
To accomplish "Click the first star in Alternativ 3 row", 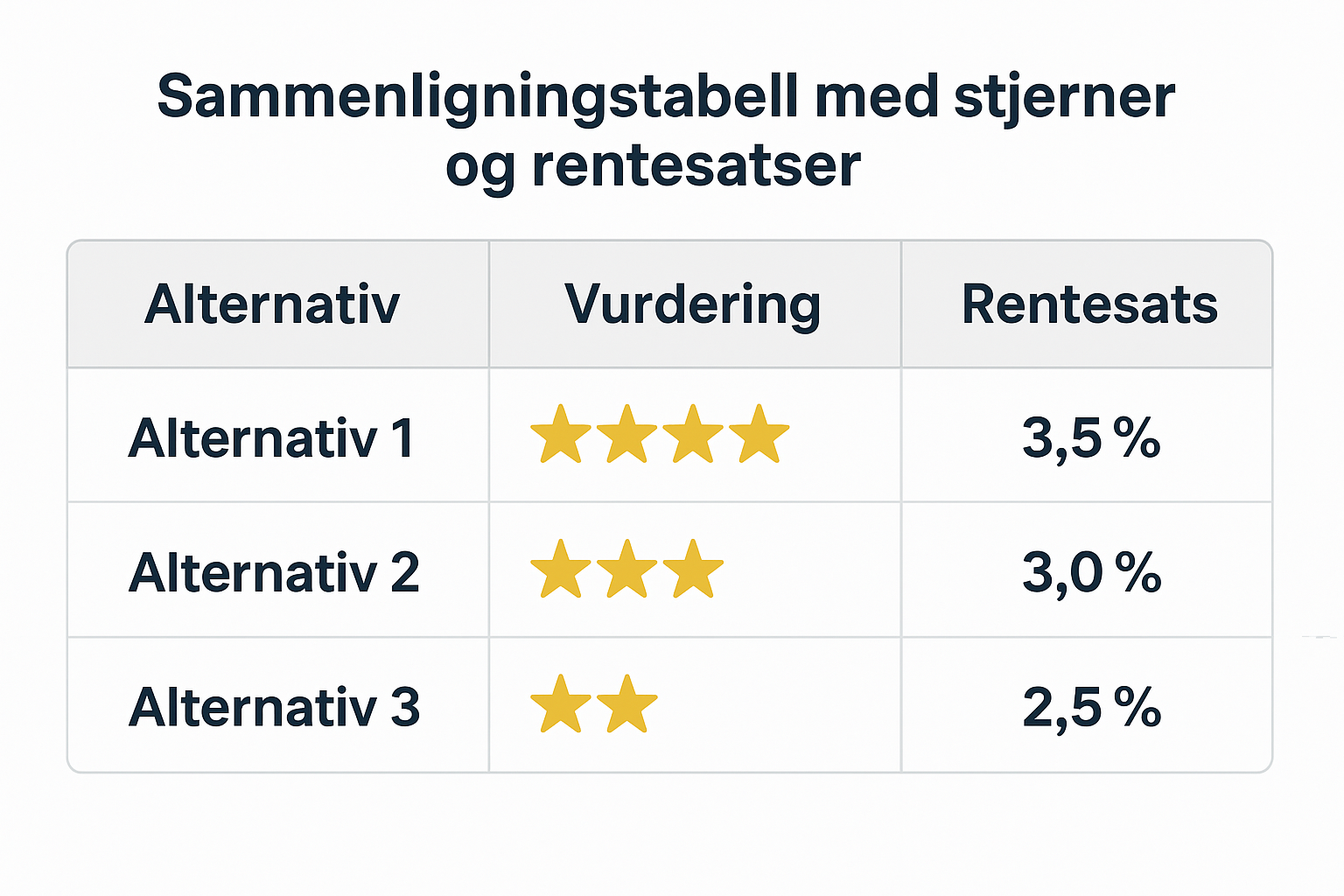I will point(561,705).
